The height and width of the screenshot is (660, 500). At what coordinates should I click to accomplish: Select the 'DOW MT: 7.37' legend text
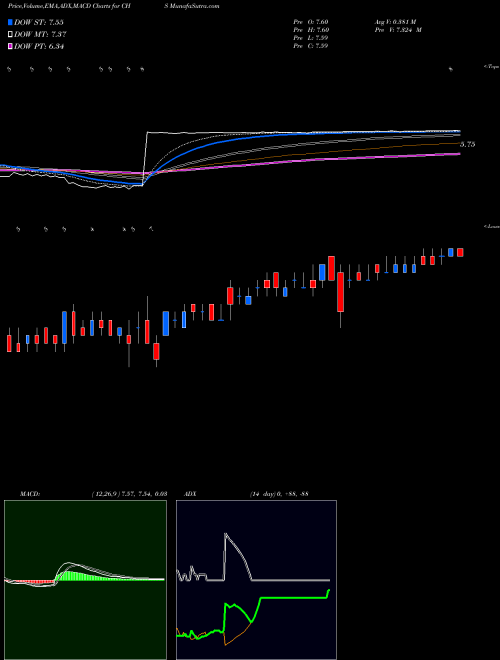point(40,34)
